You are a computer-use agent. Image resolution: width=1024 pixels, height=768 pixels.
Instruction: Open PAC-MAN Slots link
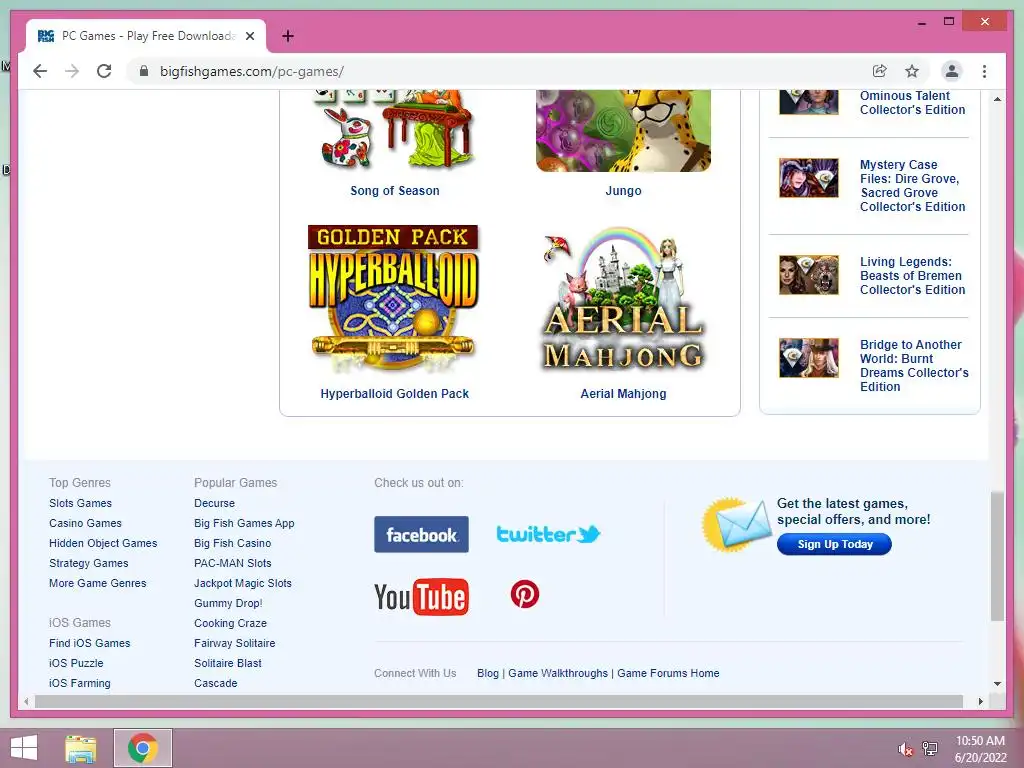(x=232, y=563)
